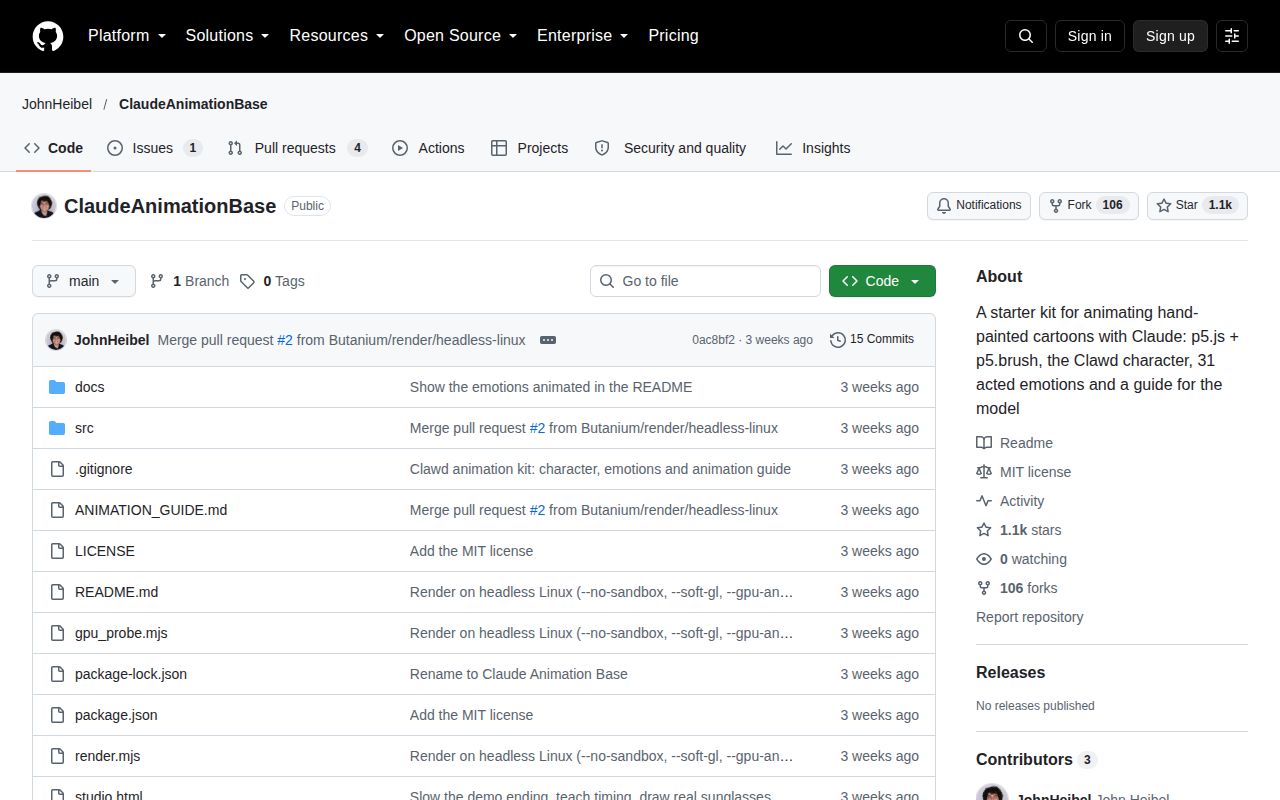This screenshot has width=1280, height=800.
Task: Open the Notifications button
Action: click(979, 206)
